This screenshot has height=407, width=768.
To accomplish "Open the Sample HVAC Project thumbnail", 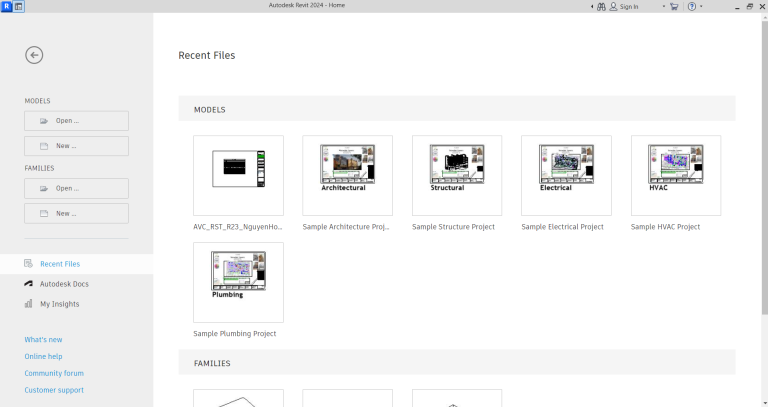I will click(x=675, y=176).
